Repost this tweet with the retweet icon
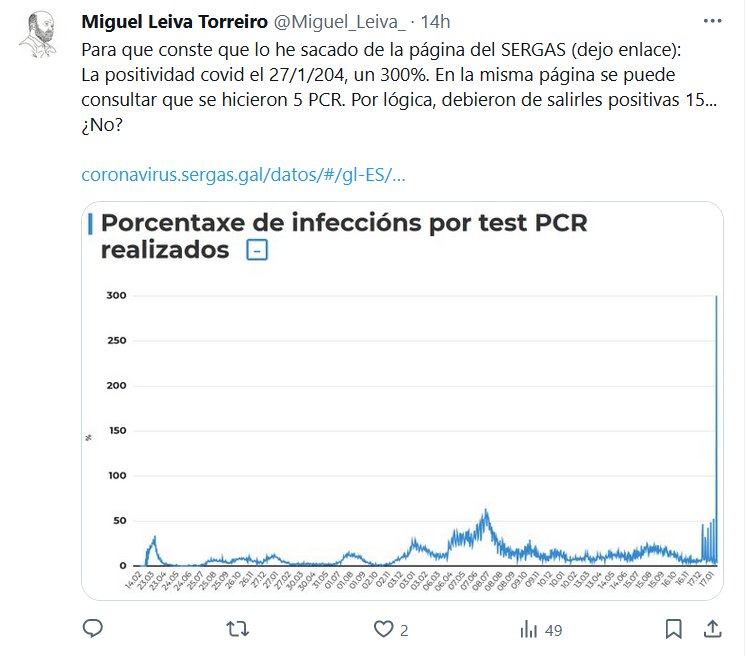This screenshot has height=656, width=746. [x=239, y=629]
